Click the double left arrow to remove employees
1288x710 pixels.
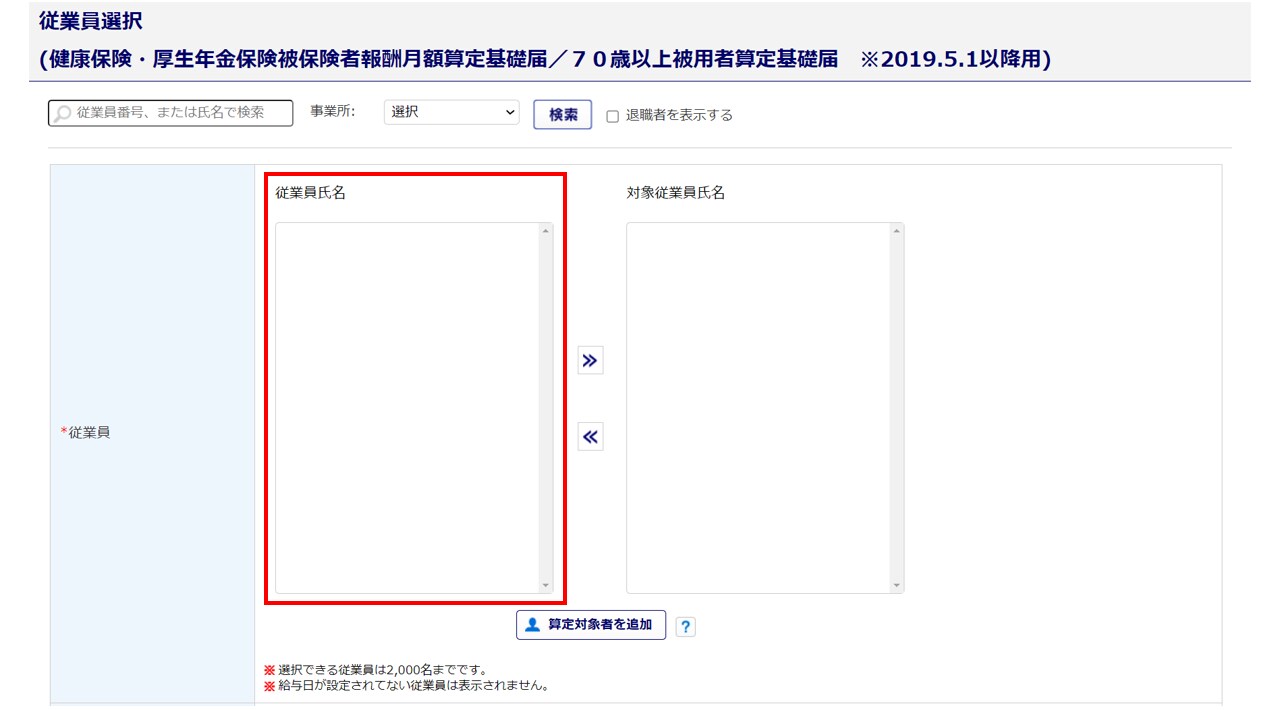(590, 437)
